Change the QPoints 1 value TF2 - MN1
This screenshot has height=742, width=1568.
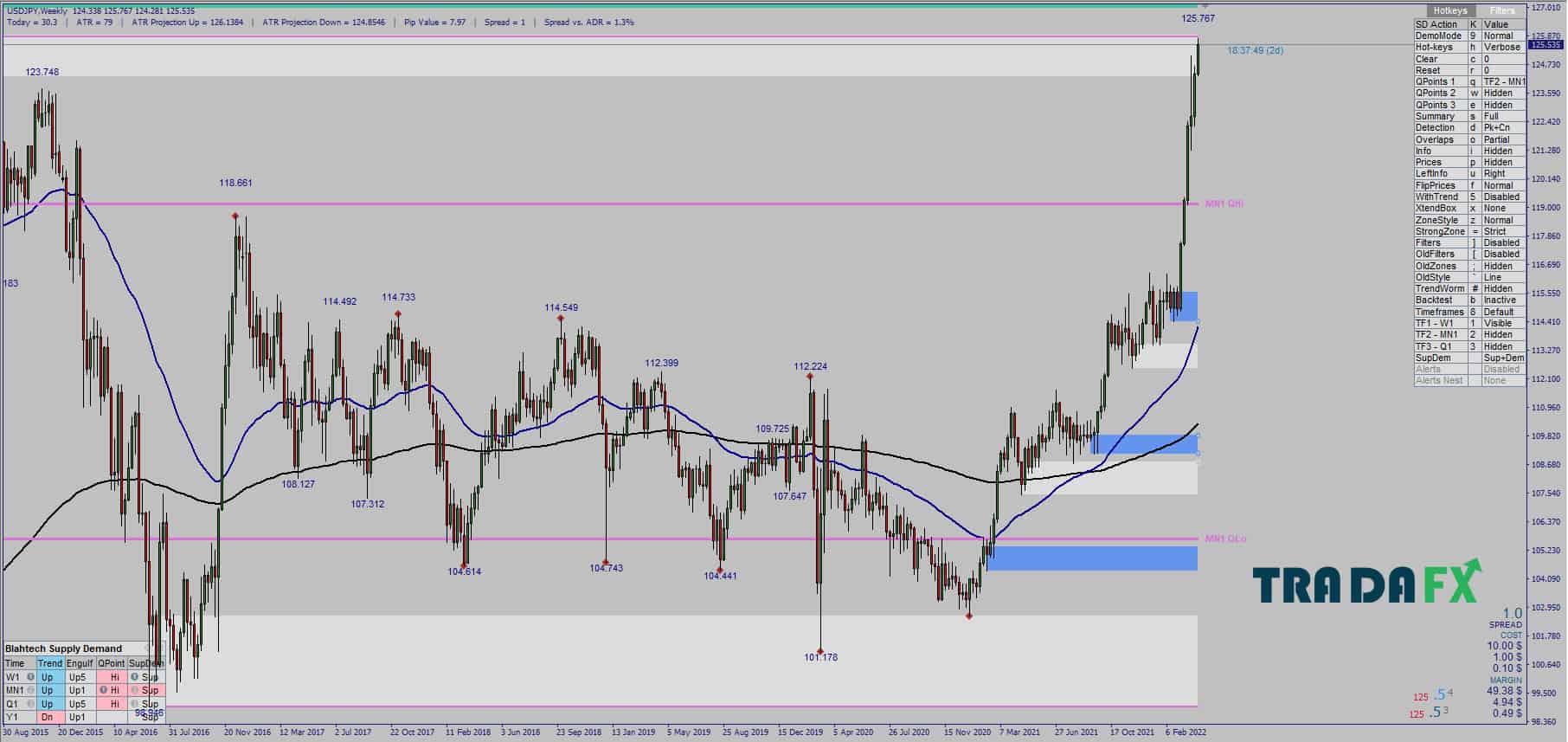point(1503,81)
